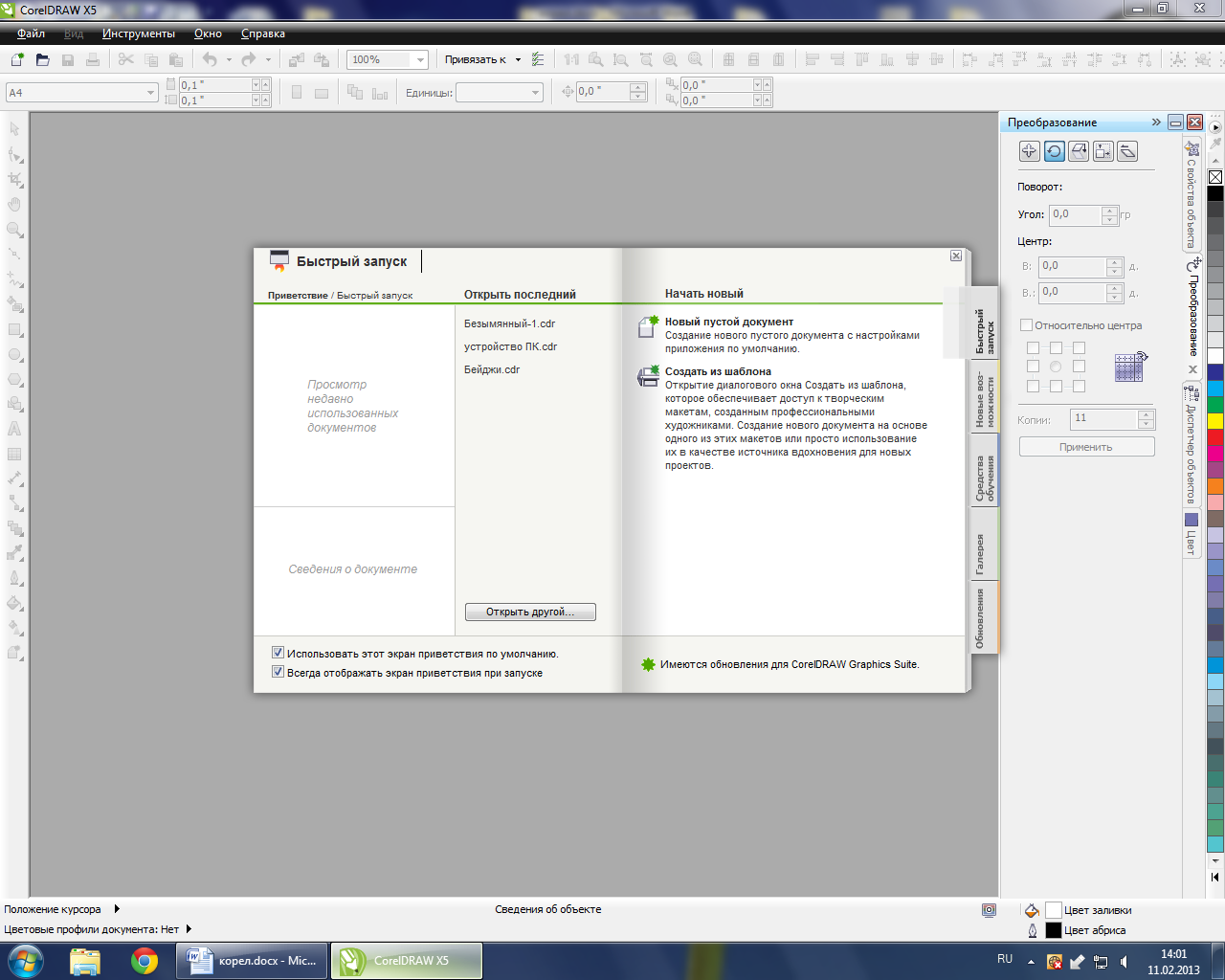Select the Polygon tool in toolbox
The width and height of the screenshot is (1225, 980).
[x=14, y=379]
